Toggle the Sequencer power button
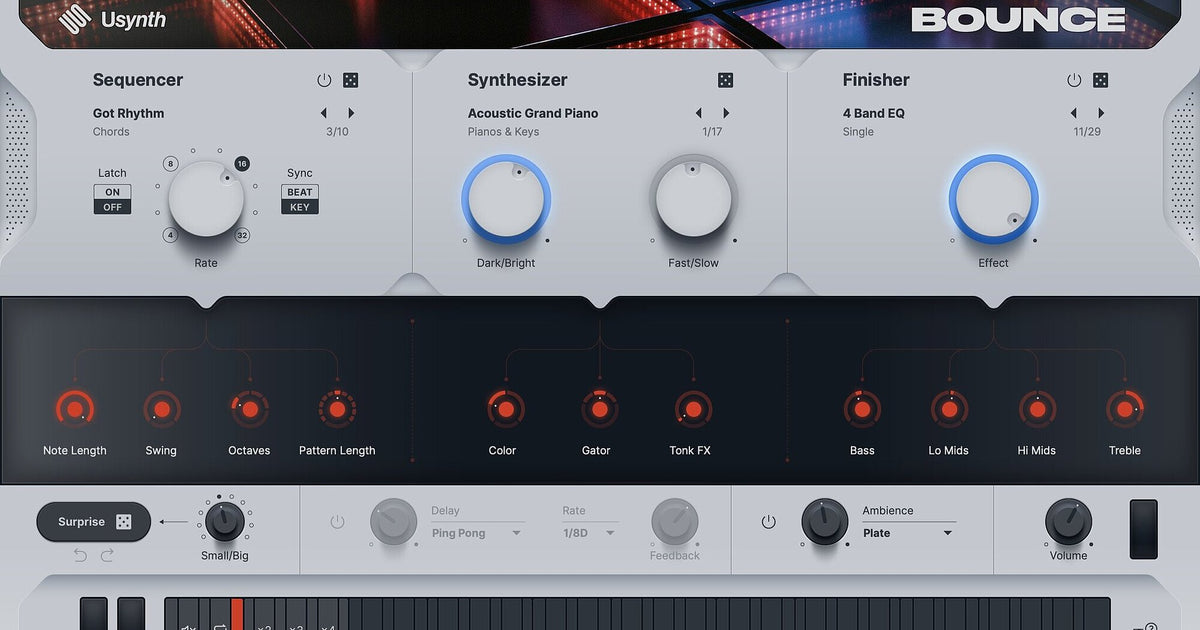 click(x=323, y=80)
